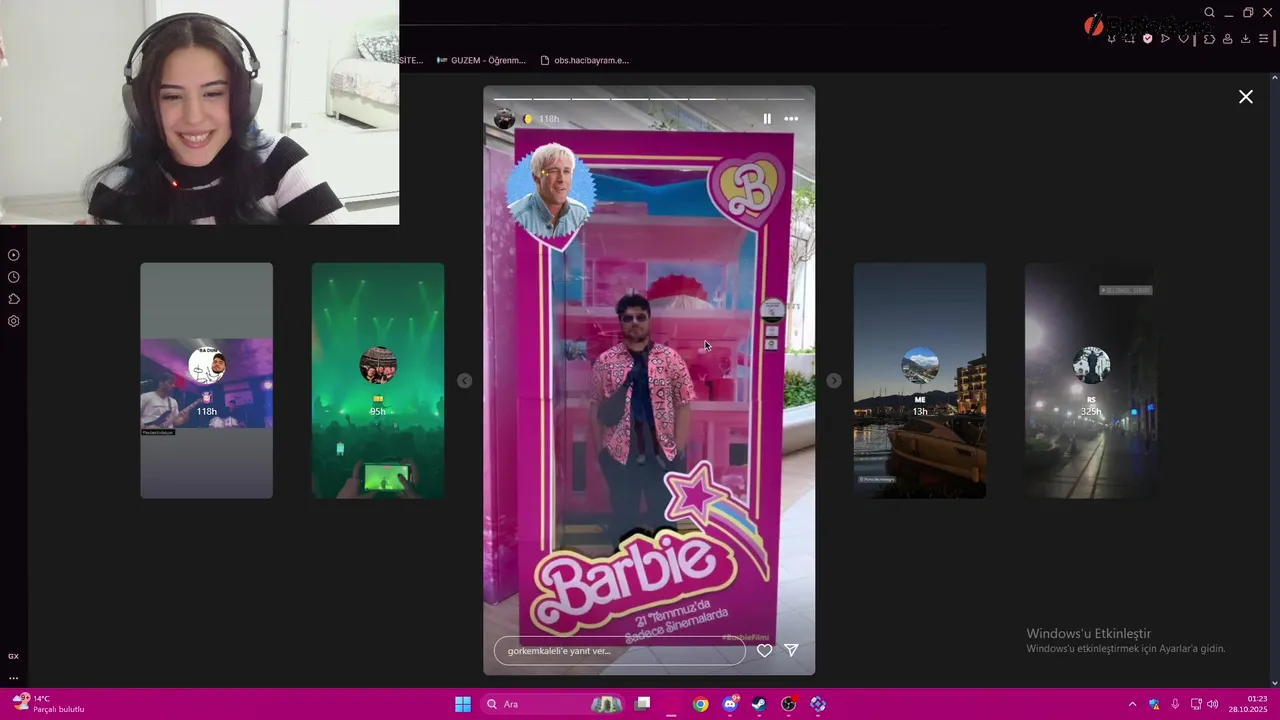The width and height of the screenshot is (1280, 720).
Task: Click the browser search magnifier icon
Action: click(x=1209, y=13)
